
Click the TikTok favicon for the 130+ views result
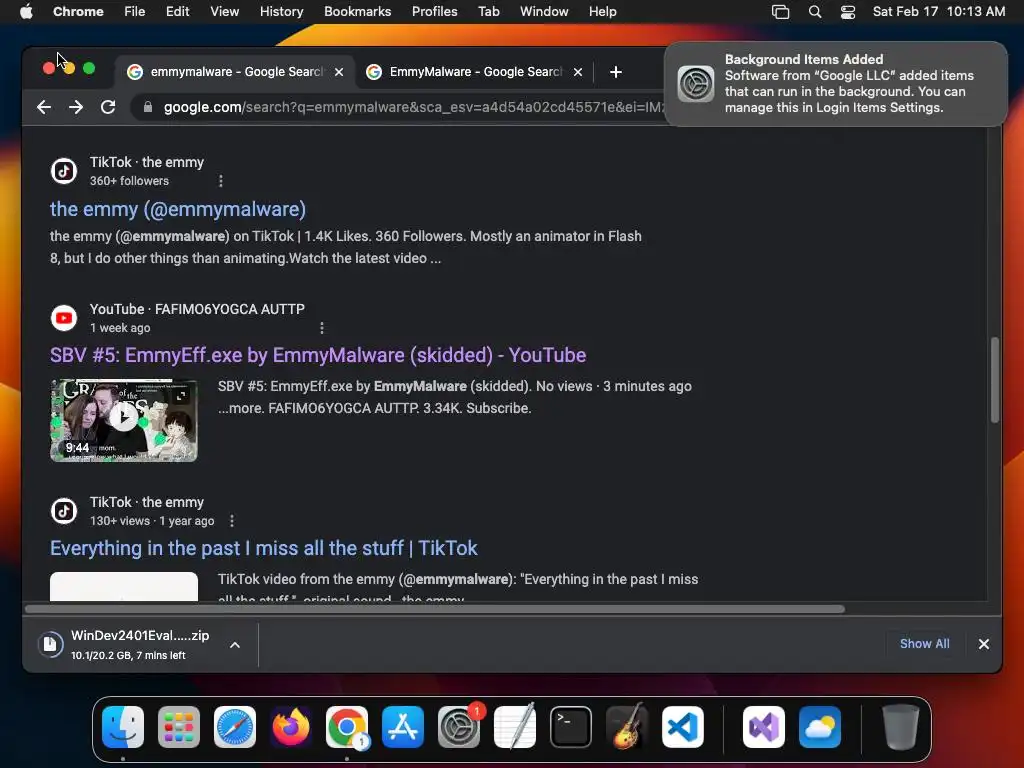pos(64,511)
